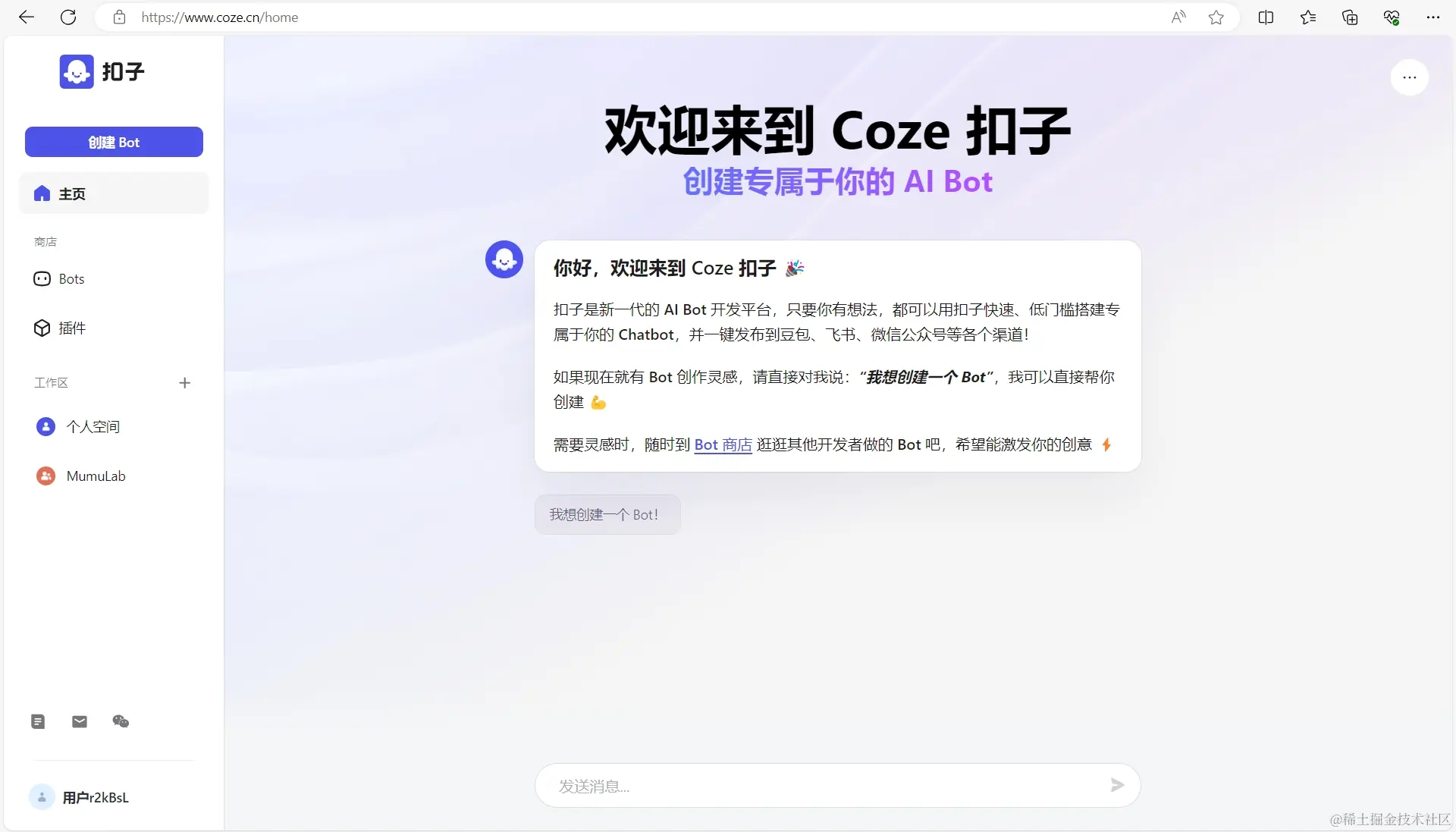Open user profile 用户r2kBsL
Image resolution: width=1456 pixels, height=832 pixels.
coord(95,797)
